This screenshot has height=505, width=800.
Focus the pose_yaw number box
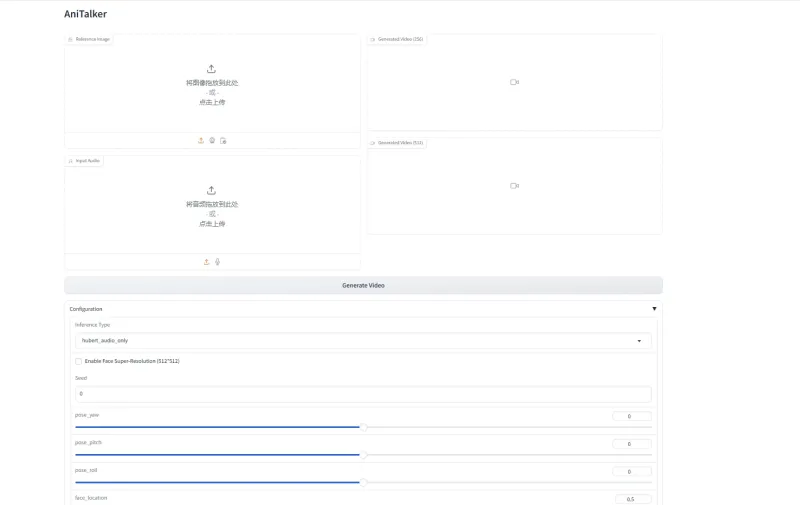(x=632, y=416)
